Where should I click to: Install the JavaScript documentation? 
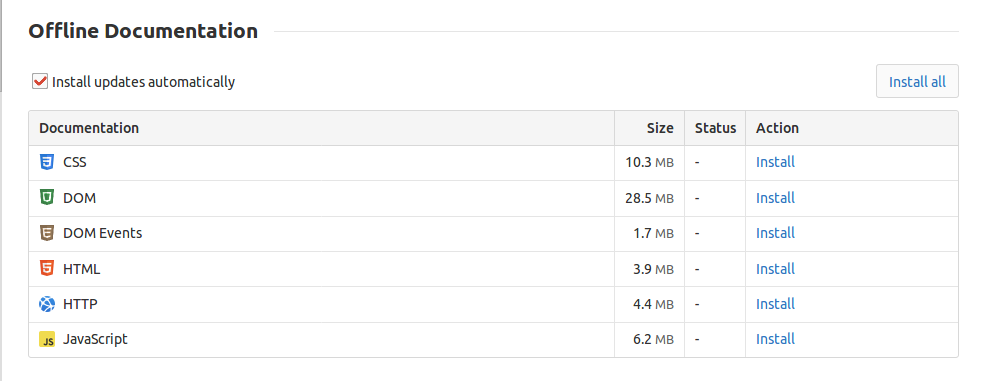(x=775, y=339)
